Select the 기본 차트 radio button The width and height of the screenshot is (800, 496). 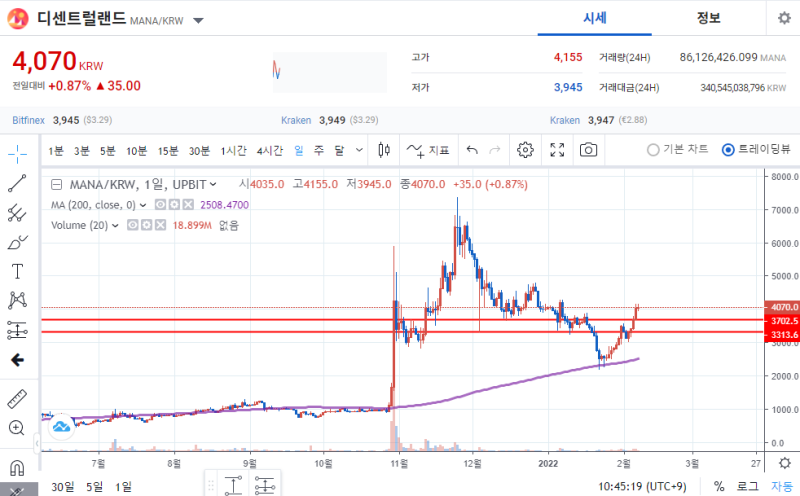653,150
